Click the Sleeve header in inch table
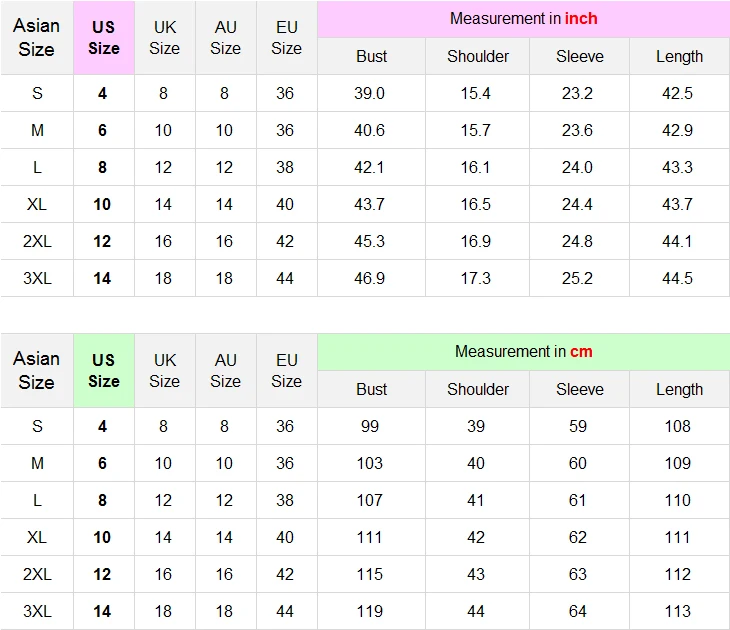730x630 pixels. coord(580,56)
